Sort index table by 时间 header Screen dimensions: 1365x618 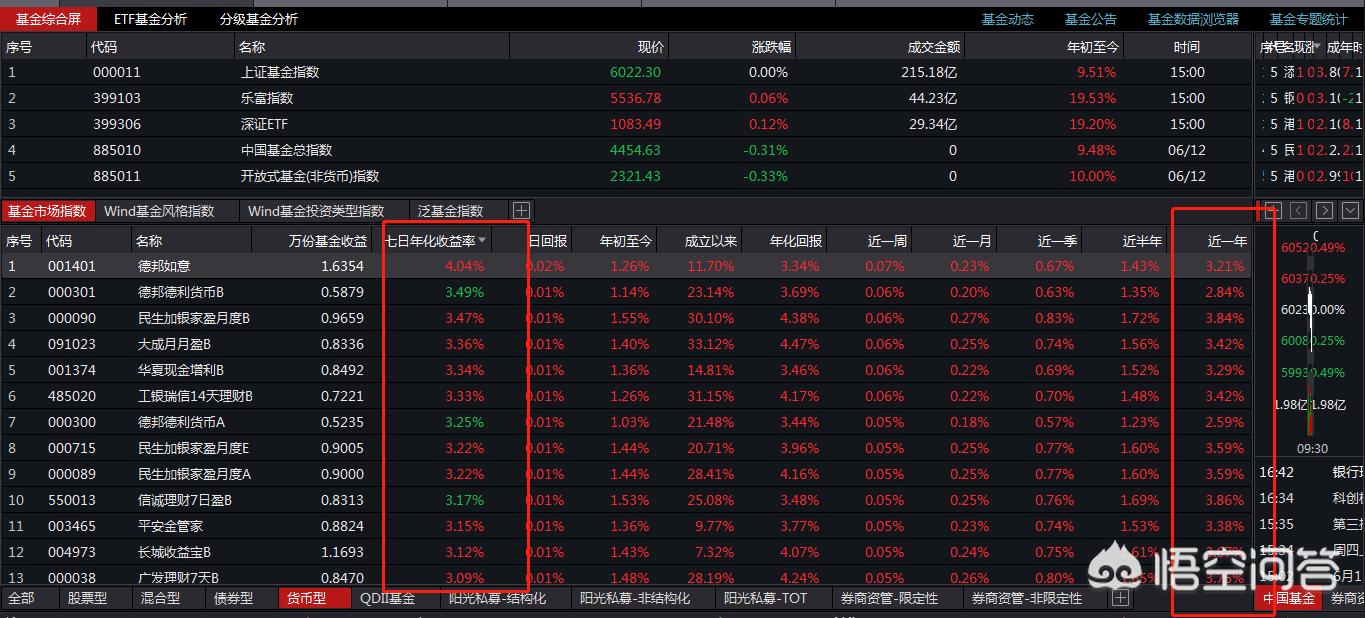point(1187,47)
